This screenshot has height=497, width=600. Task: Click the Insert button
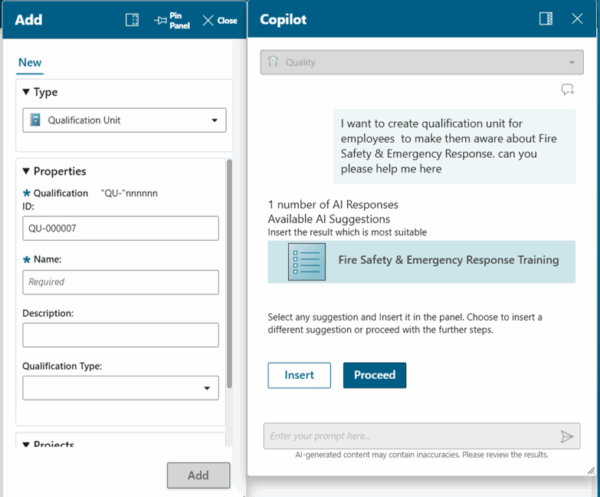tap(299, 375)
